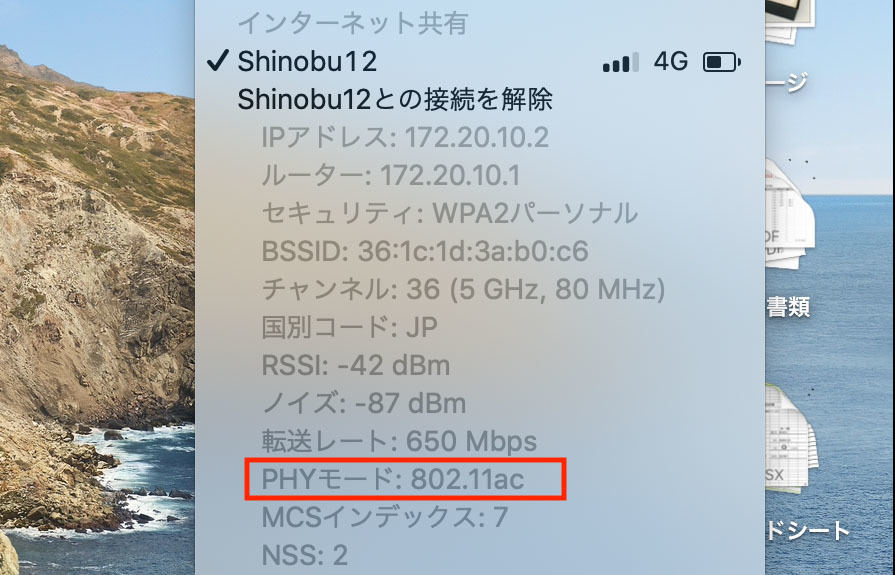The height and width of the screenshot is (575, 895).
Task: Click the 国別コード JP line
Action: [349, 327]
